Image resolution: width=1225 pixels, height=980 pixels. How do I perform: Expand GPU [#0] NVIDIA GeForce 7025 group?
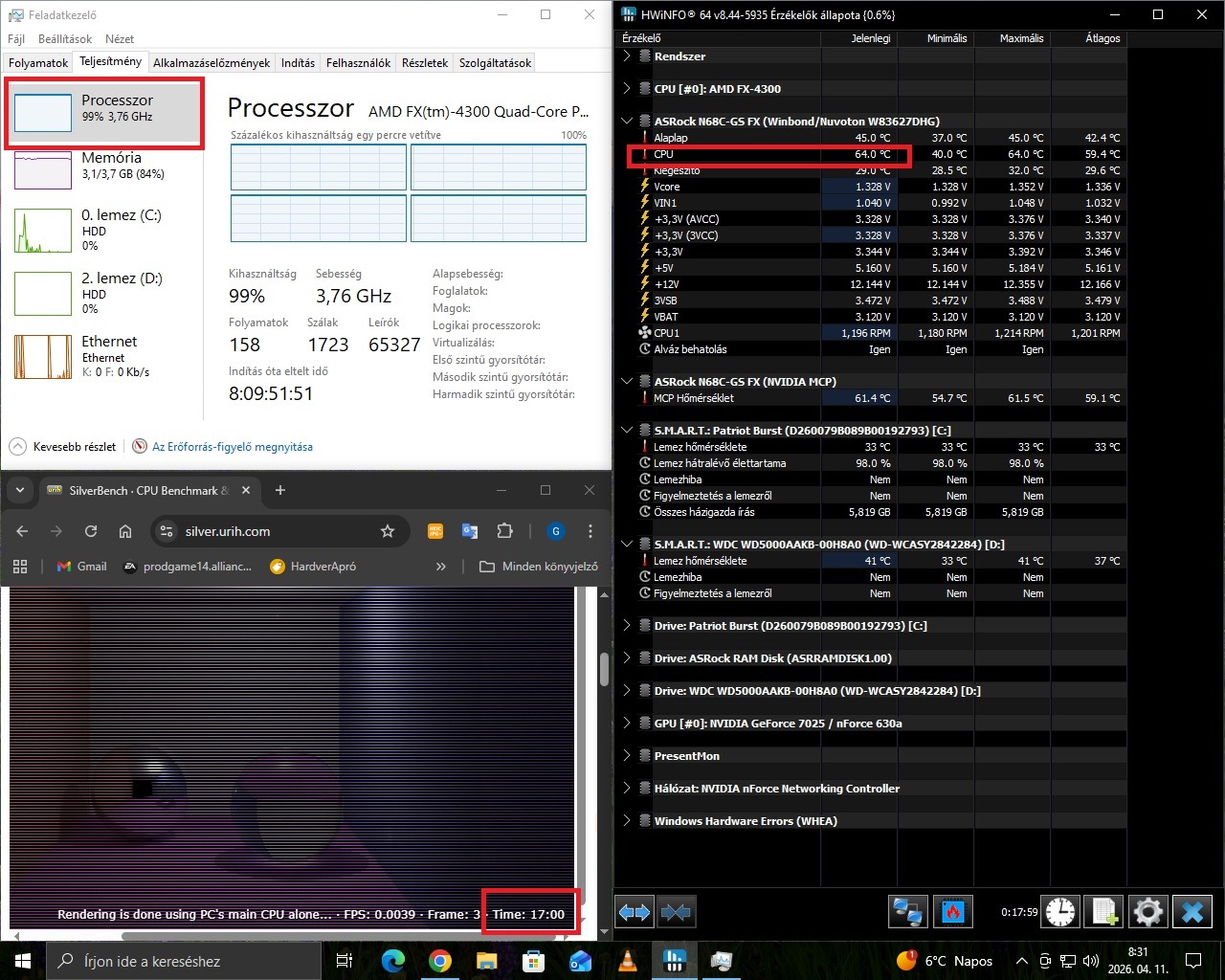[627, 723]
